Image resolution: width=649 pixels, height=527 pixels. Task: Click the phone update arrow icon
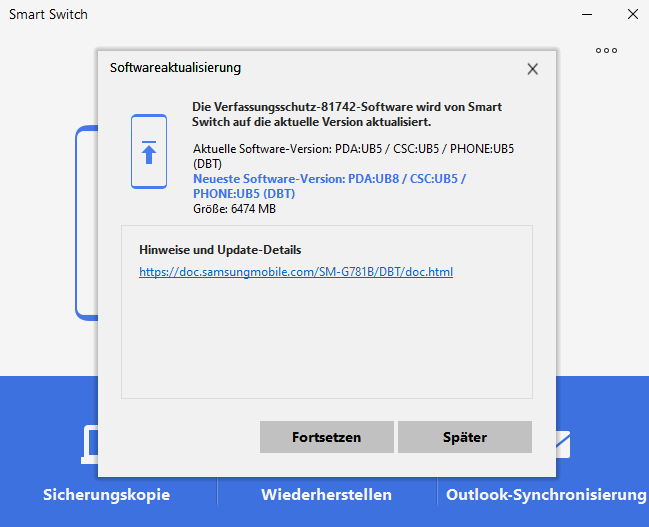tap(149, 152)
